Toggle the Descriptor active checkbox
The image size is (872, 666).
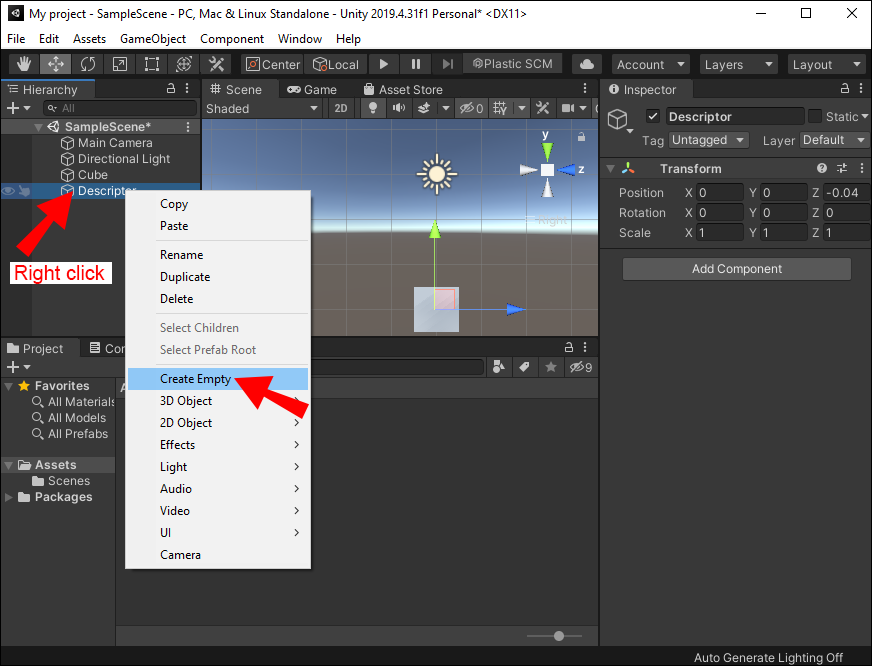(653, 116)
